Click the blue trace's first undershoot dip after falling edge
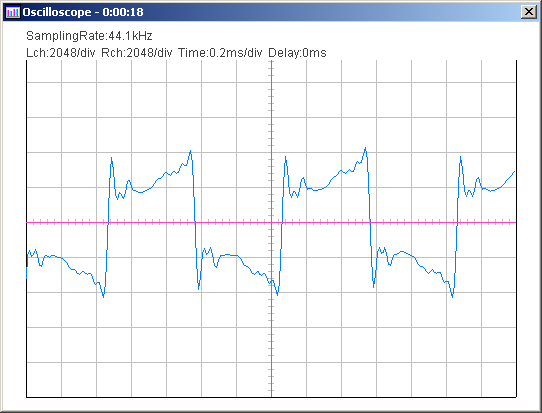This screenshot has height=413, width=542. (199, 288)
